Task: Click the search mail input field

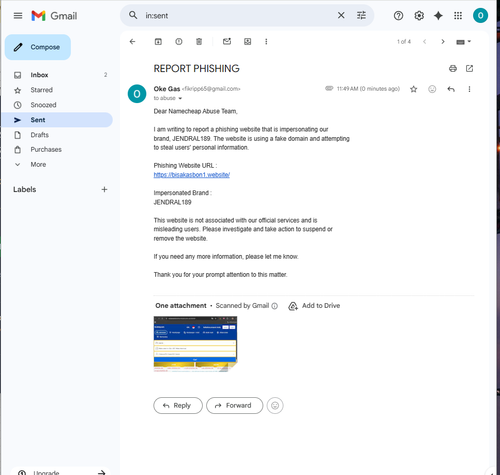Action: [x=238, y=16]
